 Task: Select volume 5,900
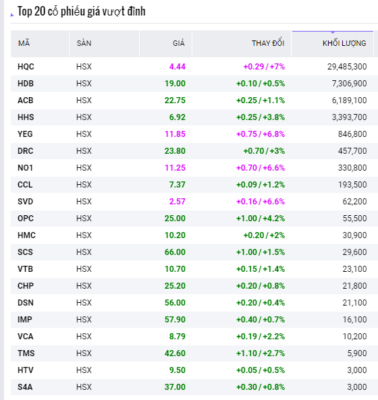pyautogui.click(x=357, y=353)
